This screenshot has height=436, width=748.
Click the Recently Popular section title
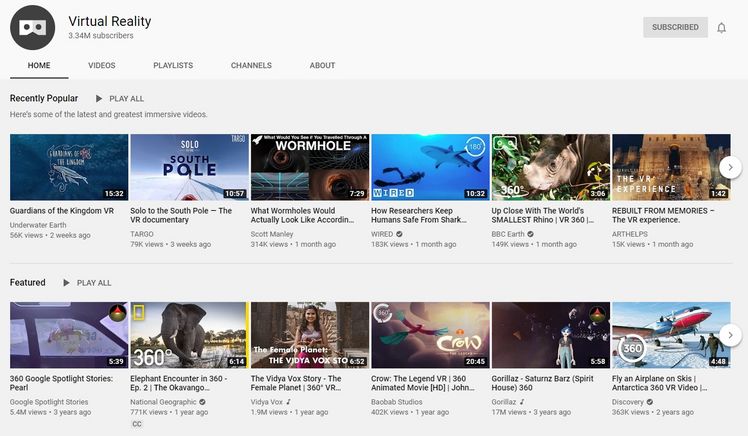pyautogui.click(x=44, y=98)
